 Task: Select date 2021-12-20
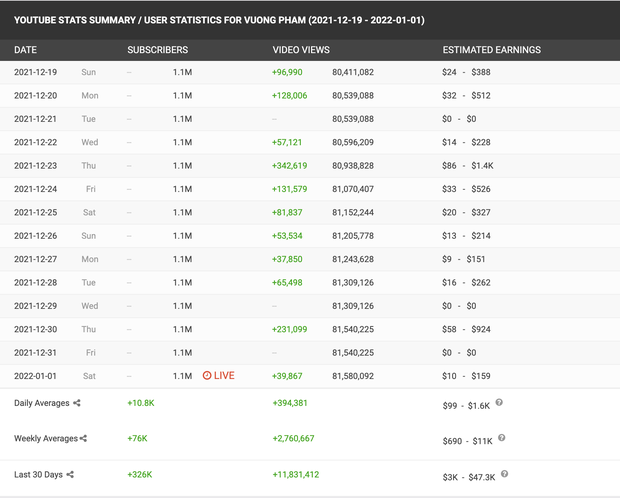click(36, 95)
